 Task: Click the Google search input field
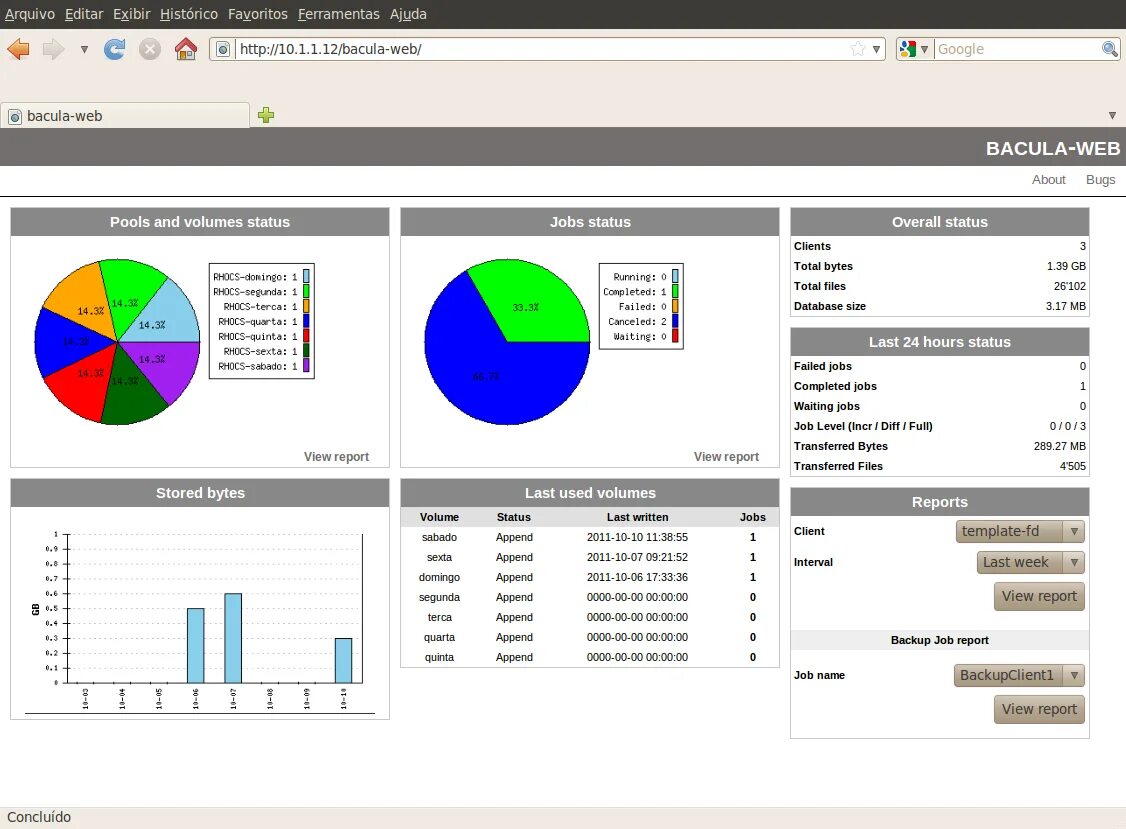point(1017,49)
